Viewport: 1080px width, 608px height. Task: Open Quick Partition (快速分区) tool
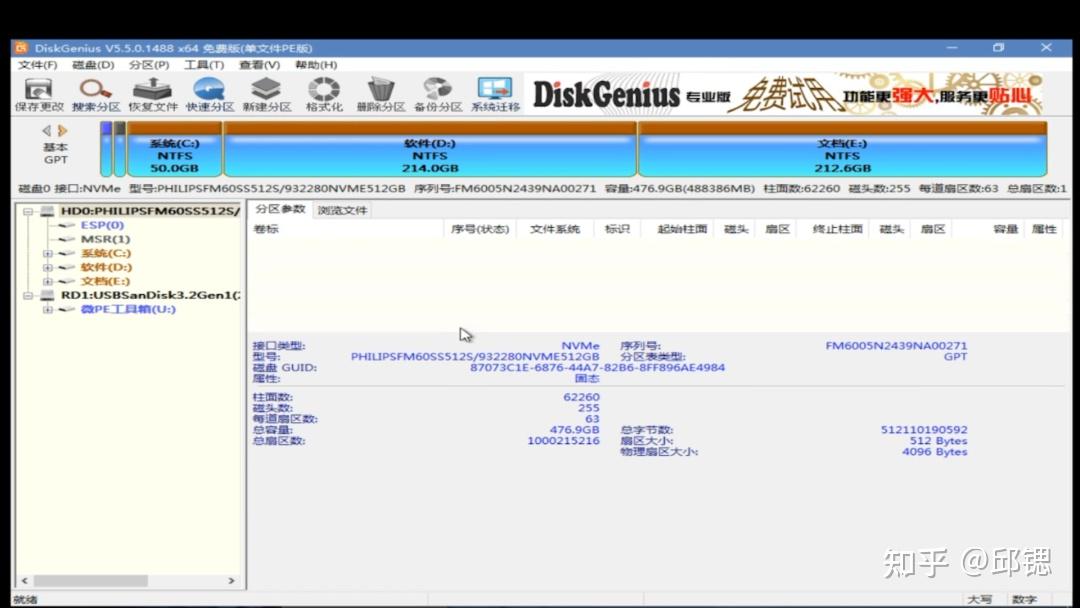pos(209,95)
